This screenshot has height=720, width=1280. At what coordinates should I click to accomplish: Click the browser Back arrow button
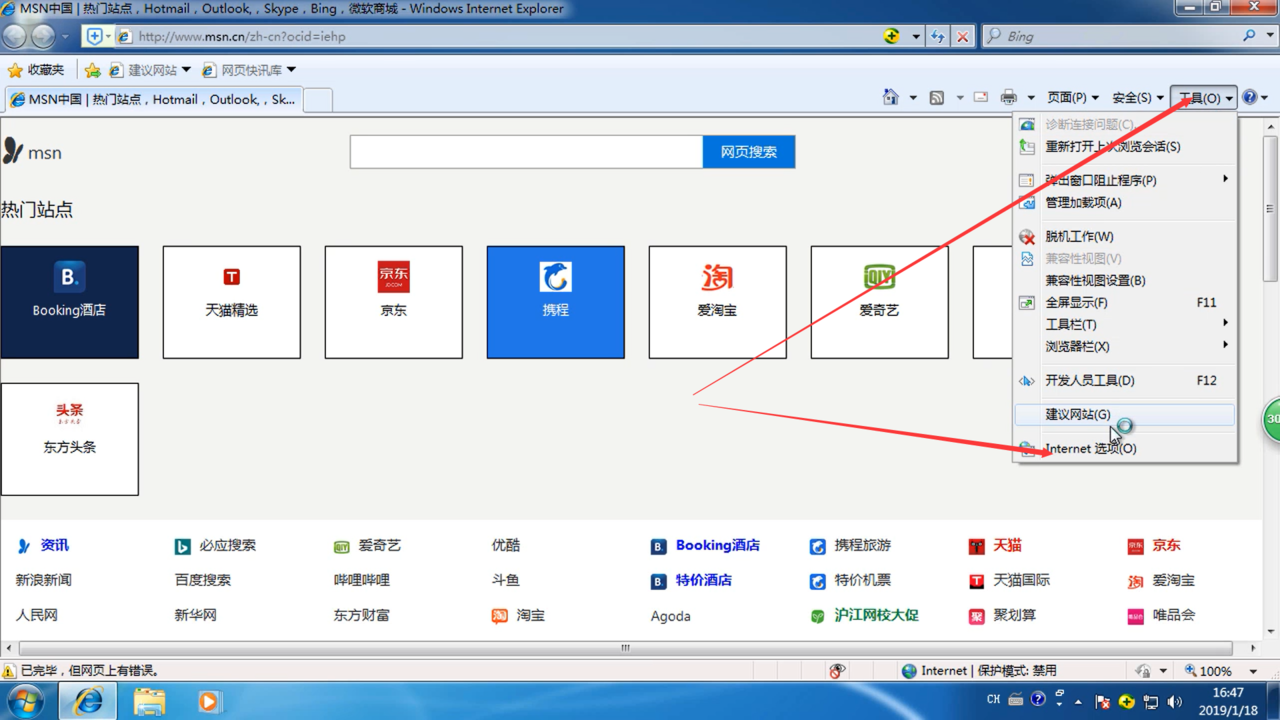(x=15, y=36)
